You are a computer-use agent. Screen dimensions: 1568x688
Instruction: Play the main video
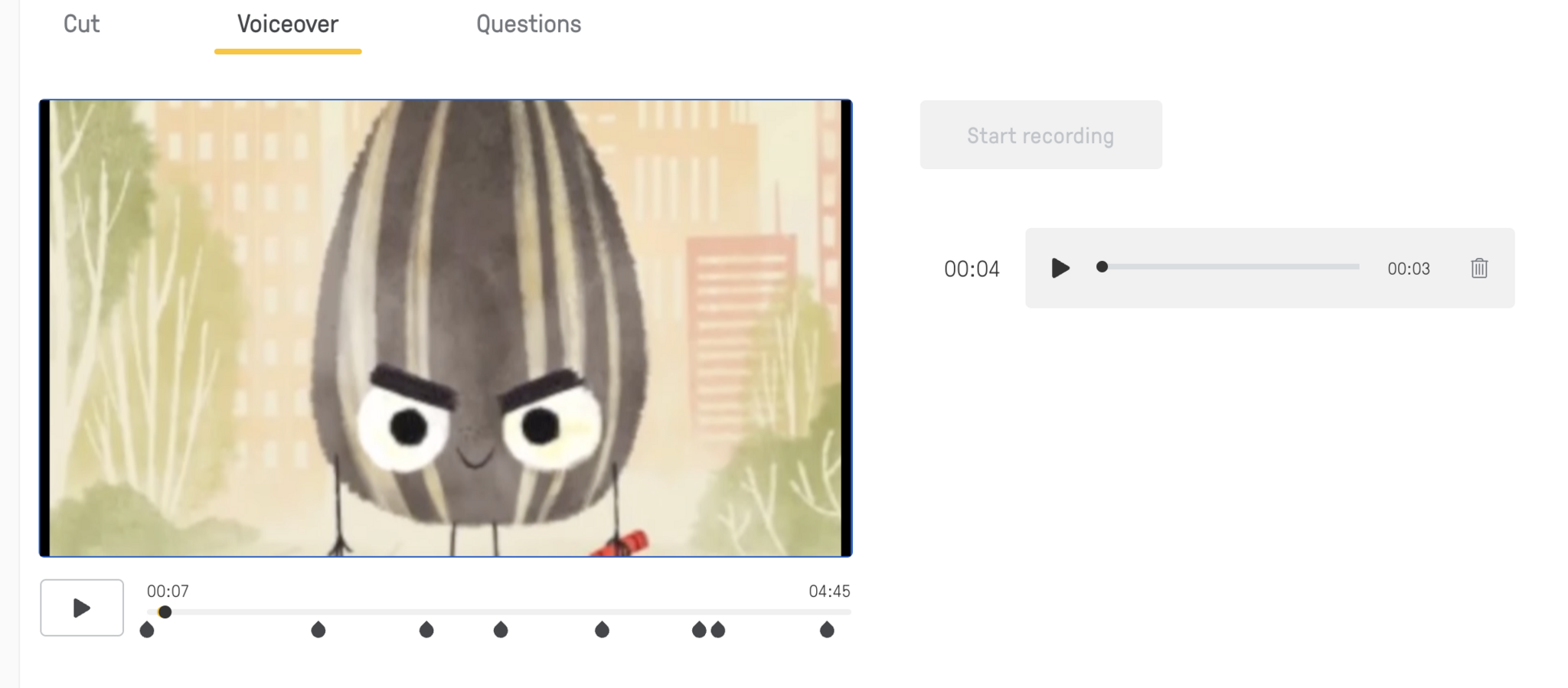pos(82,608)
